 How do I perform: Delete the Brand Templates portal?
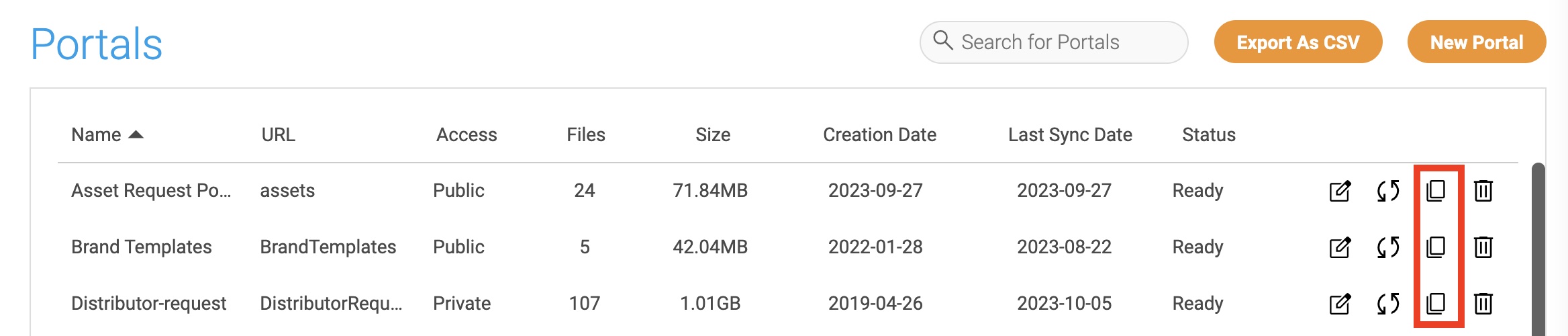pos(1483,247)
